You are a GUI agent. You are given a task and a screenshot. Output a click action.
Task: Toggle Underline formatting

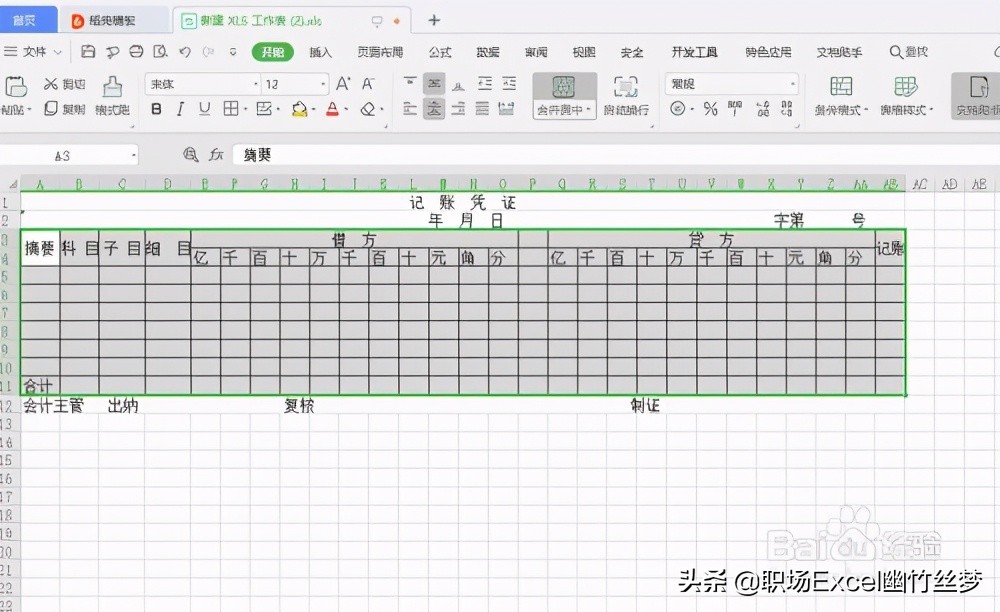pyautogui.click(x=206, y=108)
